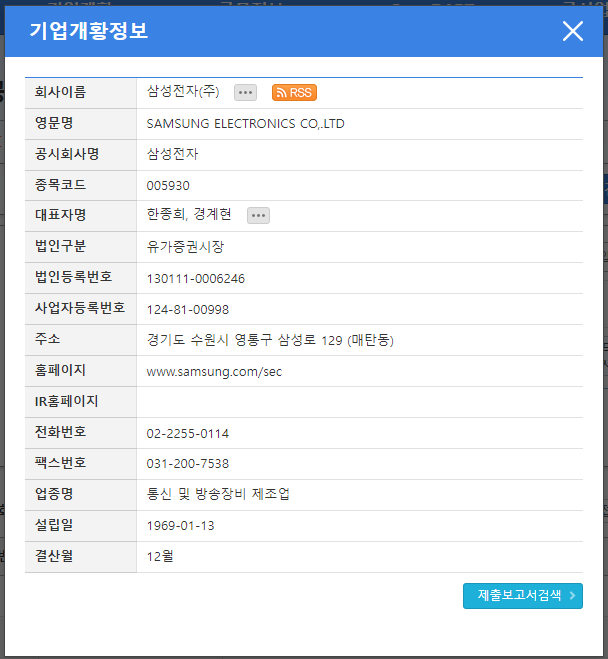
Task: Click the 팩스번호 row label
Action: click(x=61, y=463)
